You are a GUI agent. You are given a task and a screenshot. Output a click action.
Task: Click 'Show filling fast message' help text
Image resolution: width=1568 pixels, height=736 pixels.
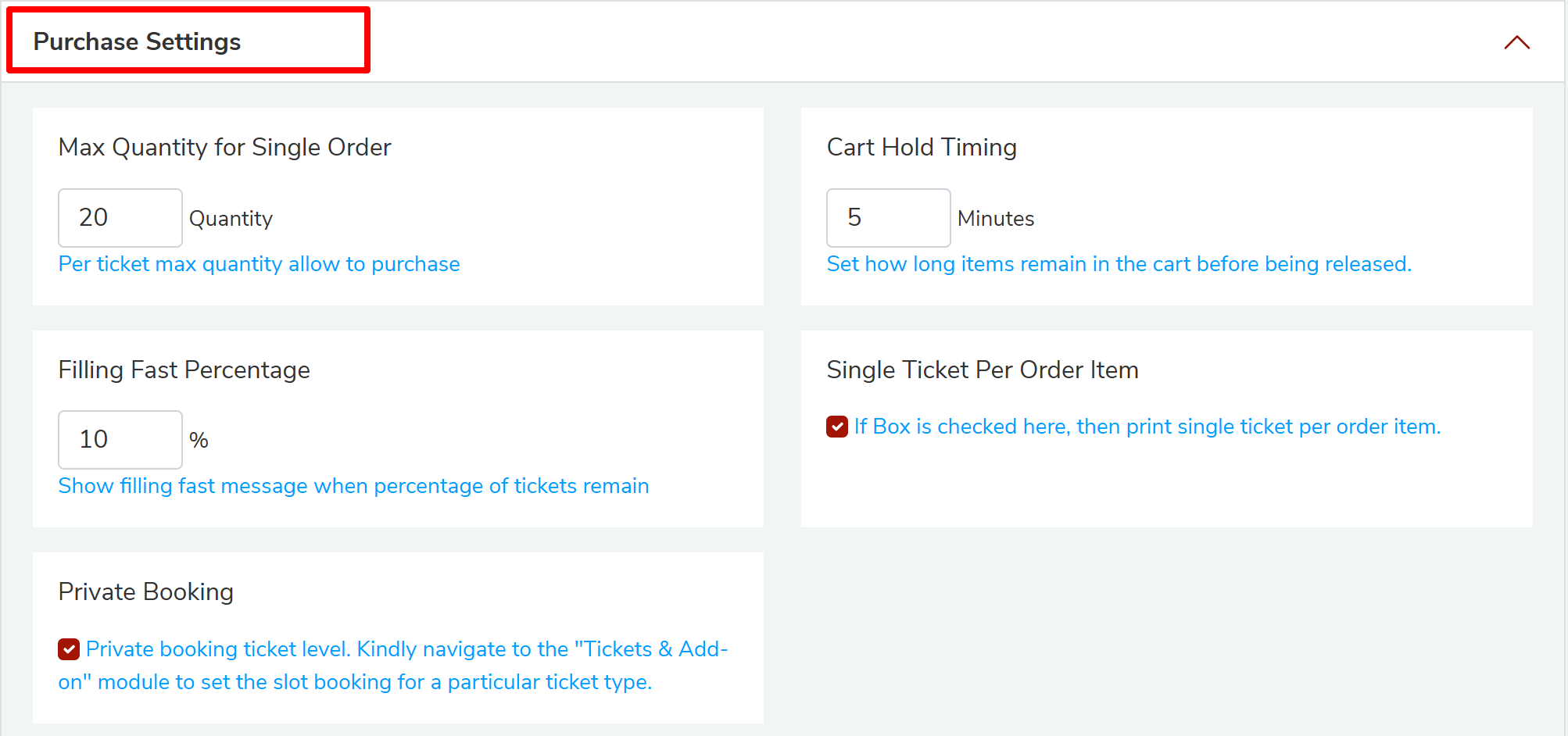point(353,486)
